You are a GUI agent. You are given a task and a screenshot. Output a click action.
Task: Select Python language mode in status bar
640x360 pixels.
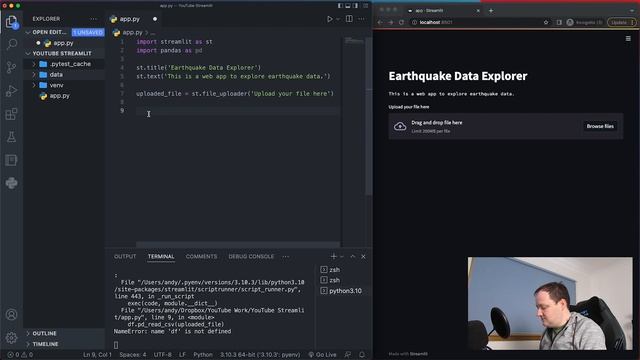202,355
